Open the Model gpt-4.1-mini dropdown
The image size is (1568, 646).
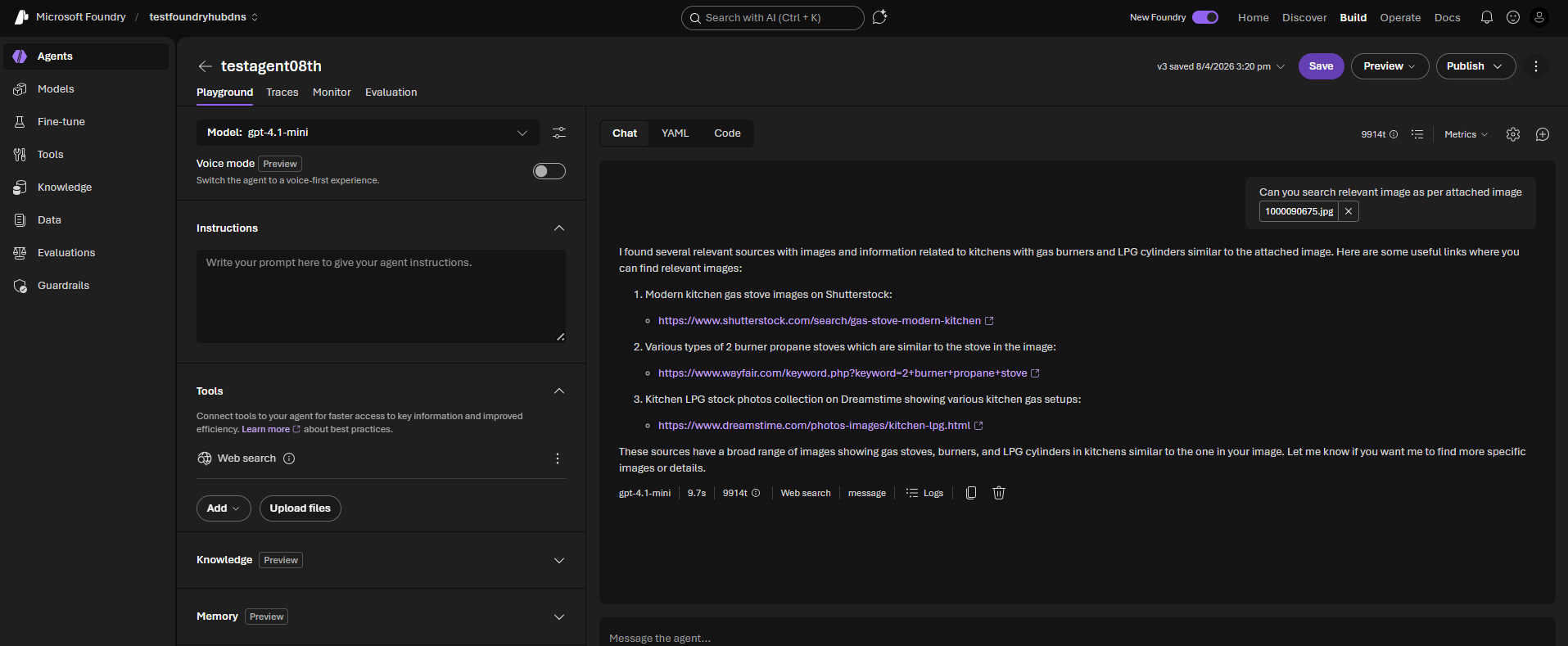368,133
